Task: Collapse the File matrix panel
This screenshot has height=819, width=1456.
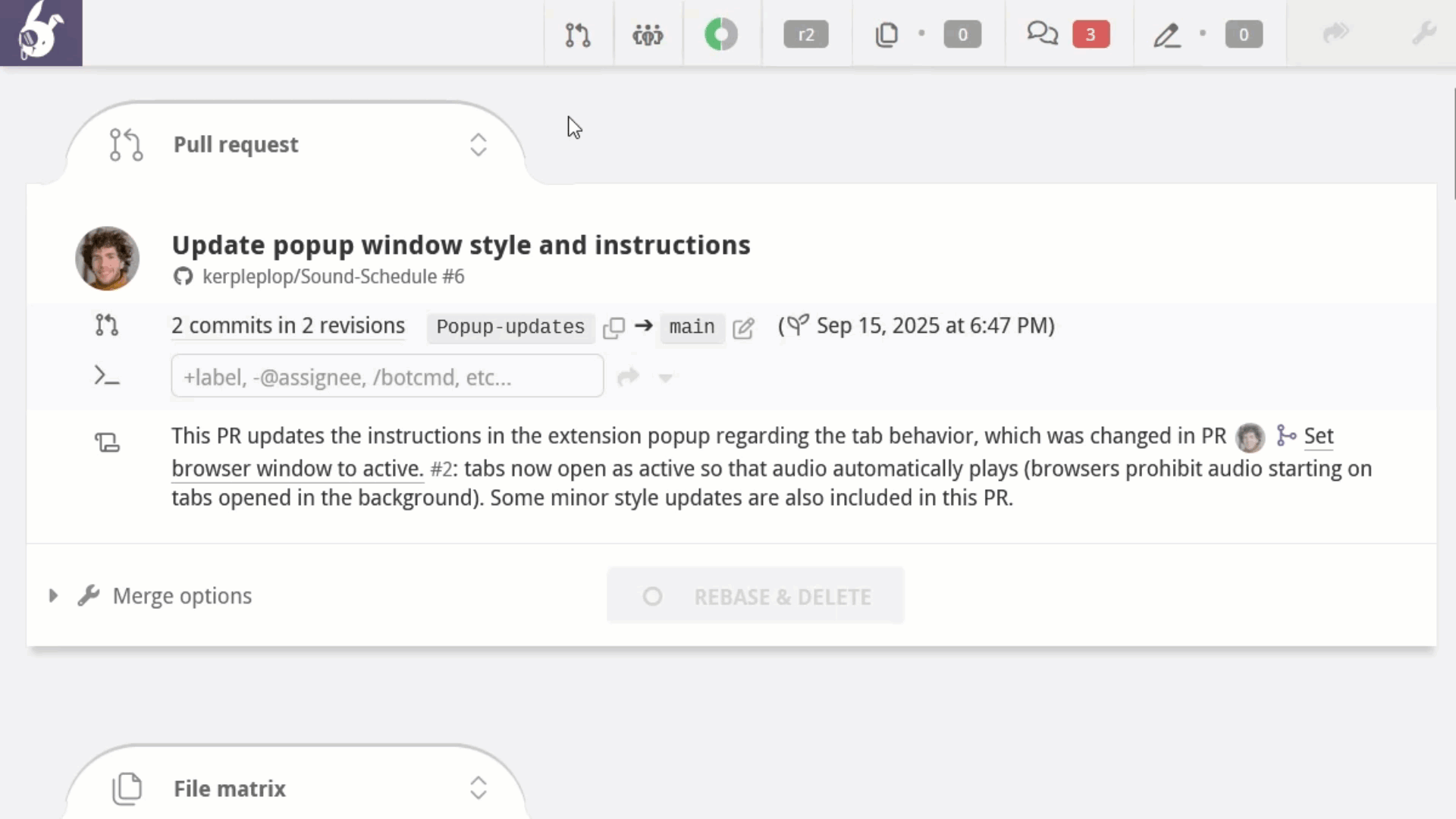Action: pos(478,788)
